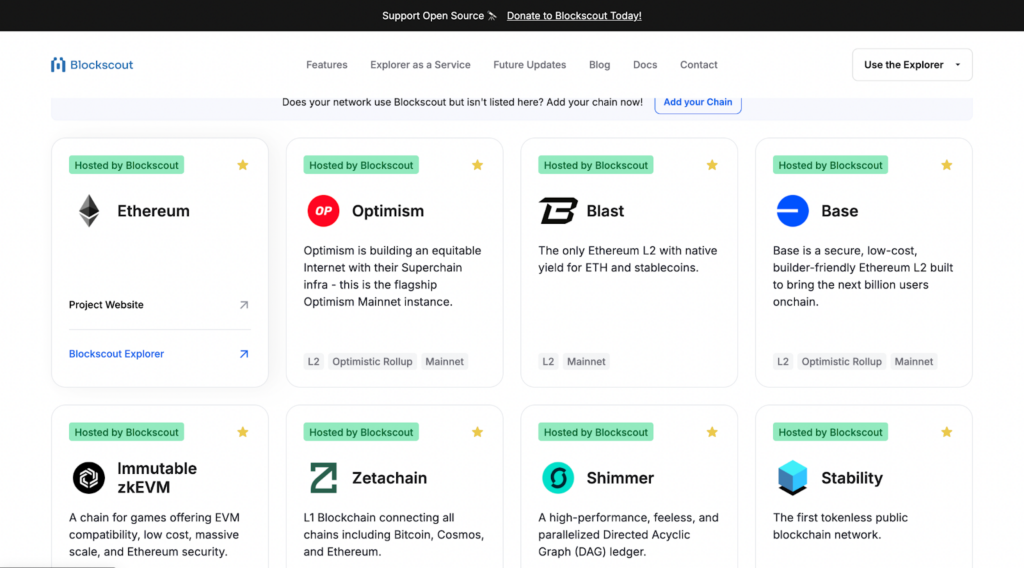This screenshot has height=568, width=1024.
Task: Click the Blockscout logo in header
Action: [x=92, y=65]
